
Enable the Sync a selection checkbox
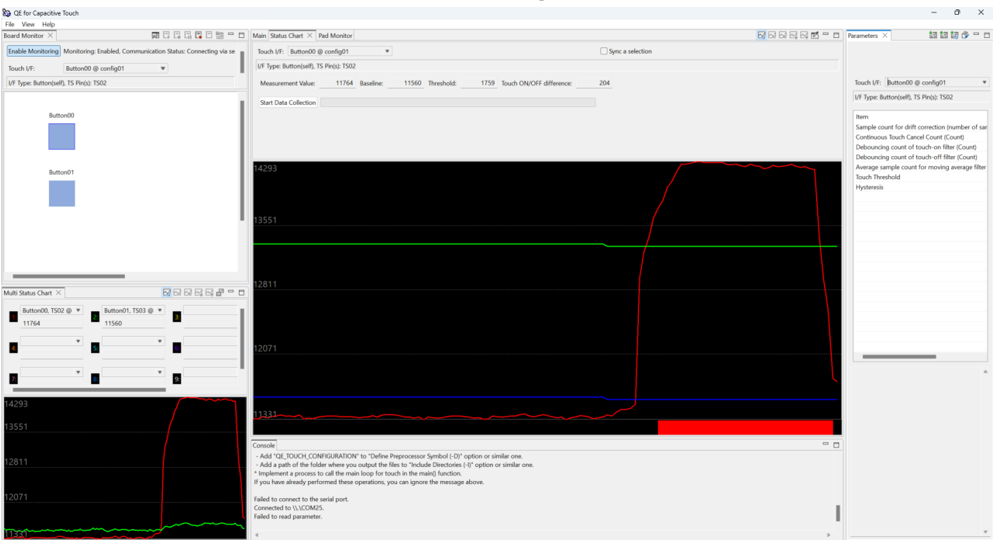(604, 51)
